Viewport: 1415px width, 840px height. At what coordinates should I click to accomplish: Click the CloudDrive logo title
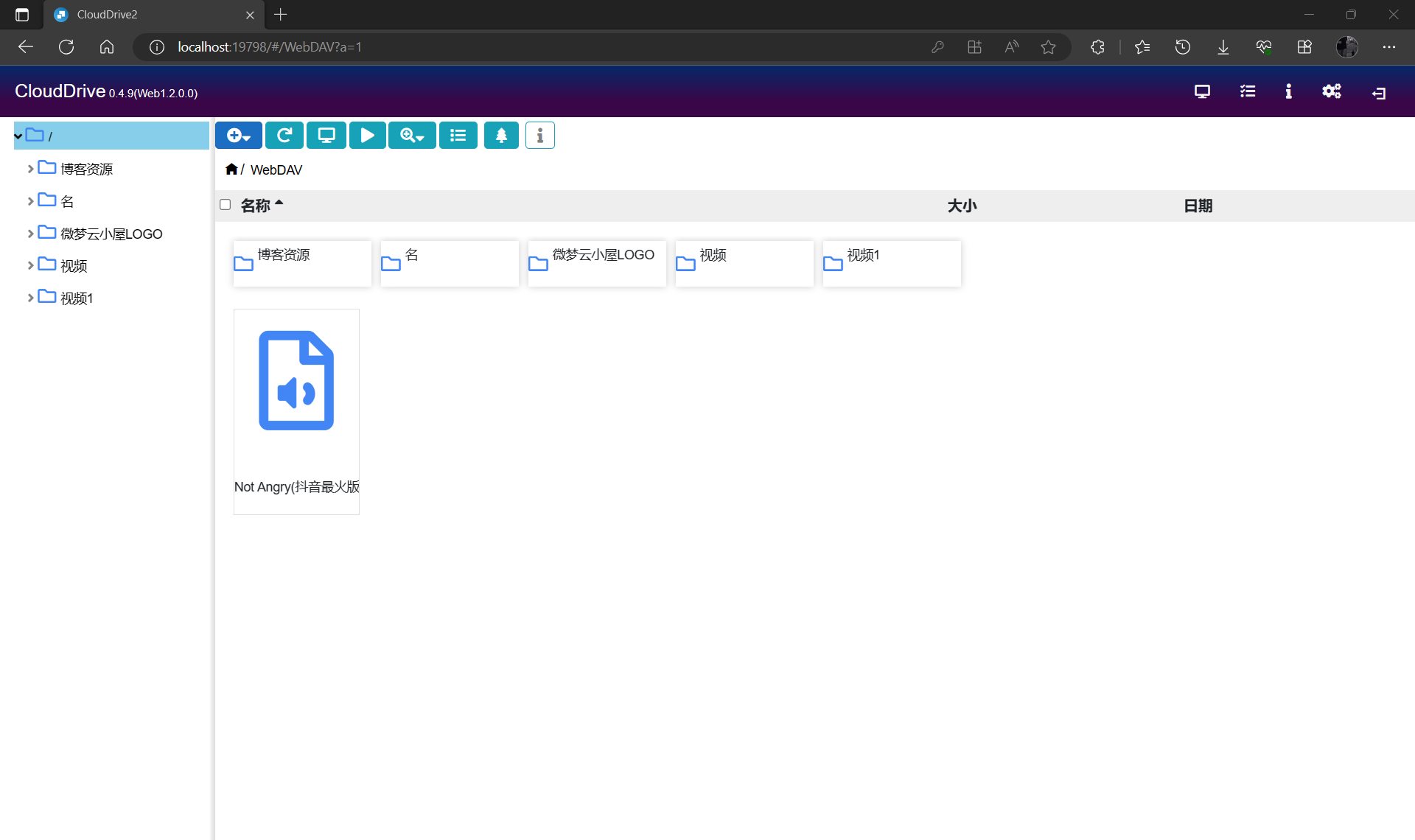[60, 91]
